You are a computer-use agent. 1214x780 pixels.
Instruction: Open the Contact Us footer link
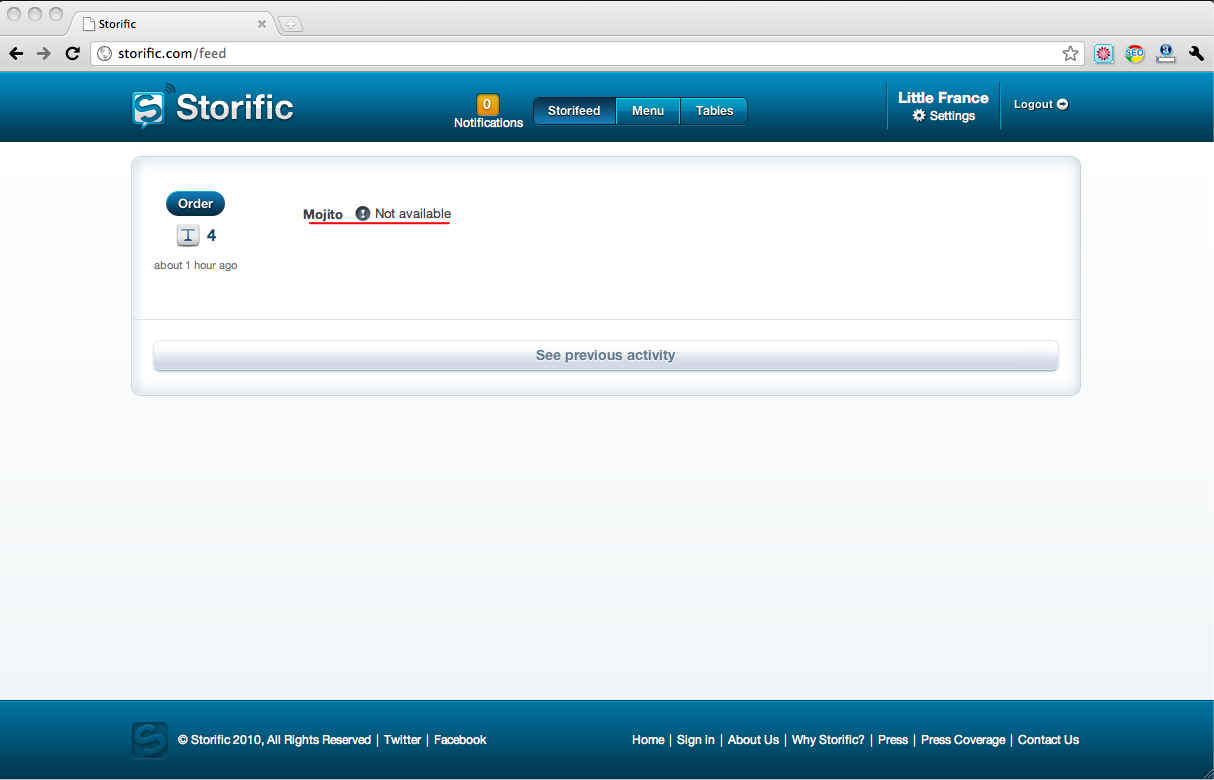click(x=1048, y=740)
